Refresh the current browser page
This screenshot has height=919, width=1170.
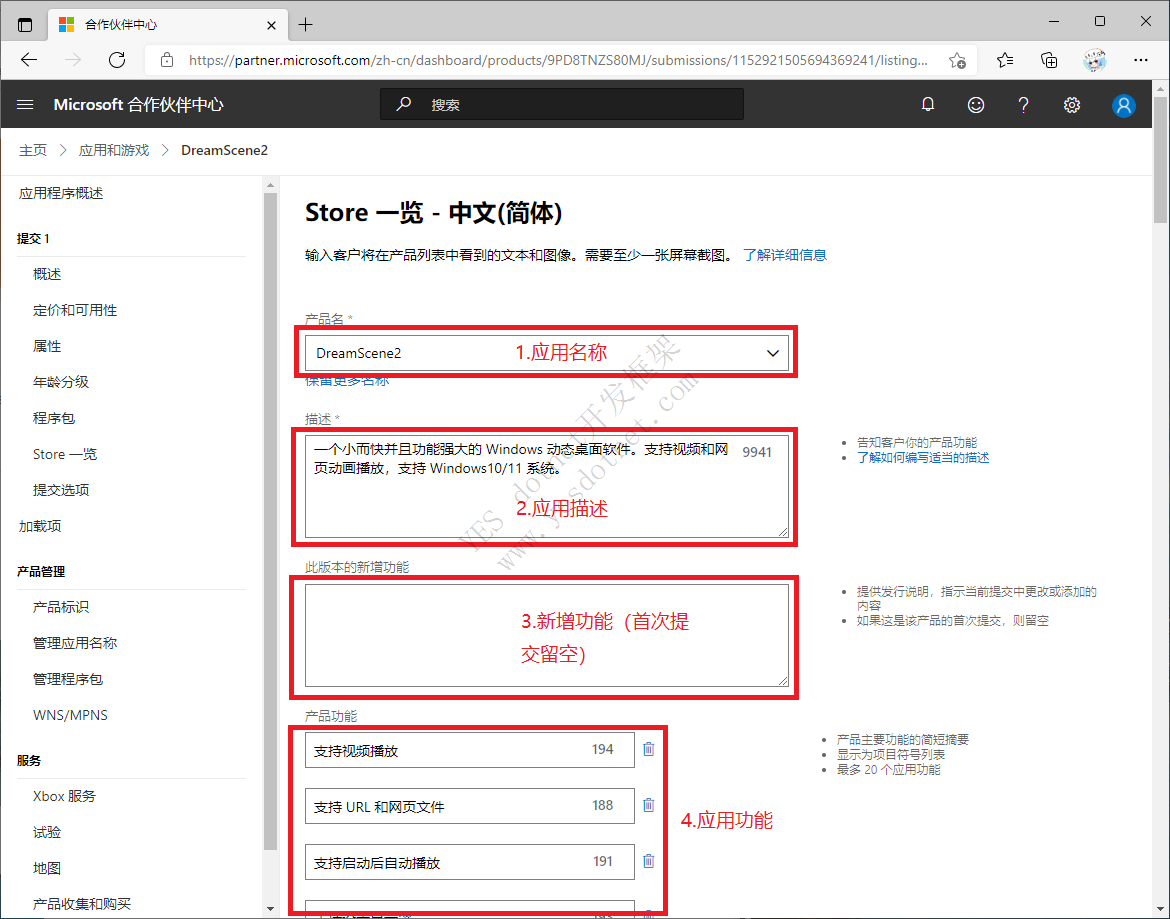pyautogui.click(x=117, y=60)
